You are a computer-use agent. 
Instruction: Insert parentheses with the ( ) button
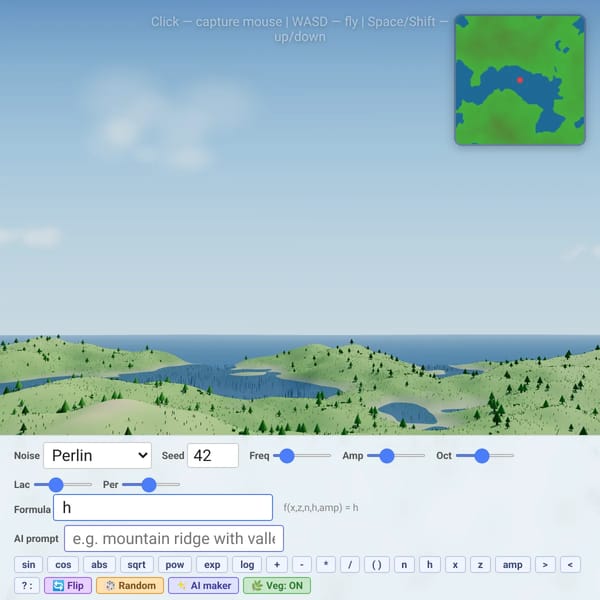[377, 564]
